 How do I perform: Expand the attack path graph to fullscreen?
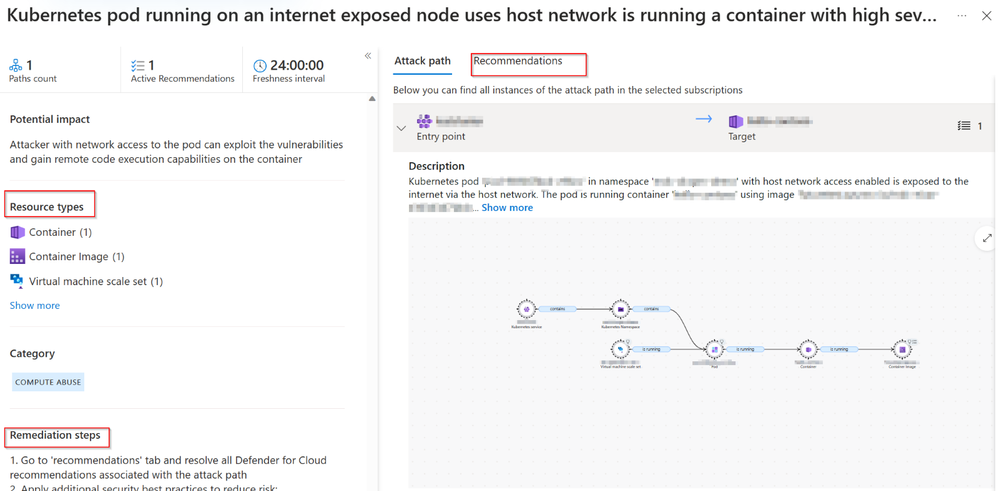click(987, 238)
